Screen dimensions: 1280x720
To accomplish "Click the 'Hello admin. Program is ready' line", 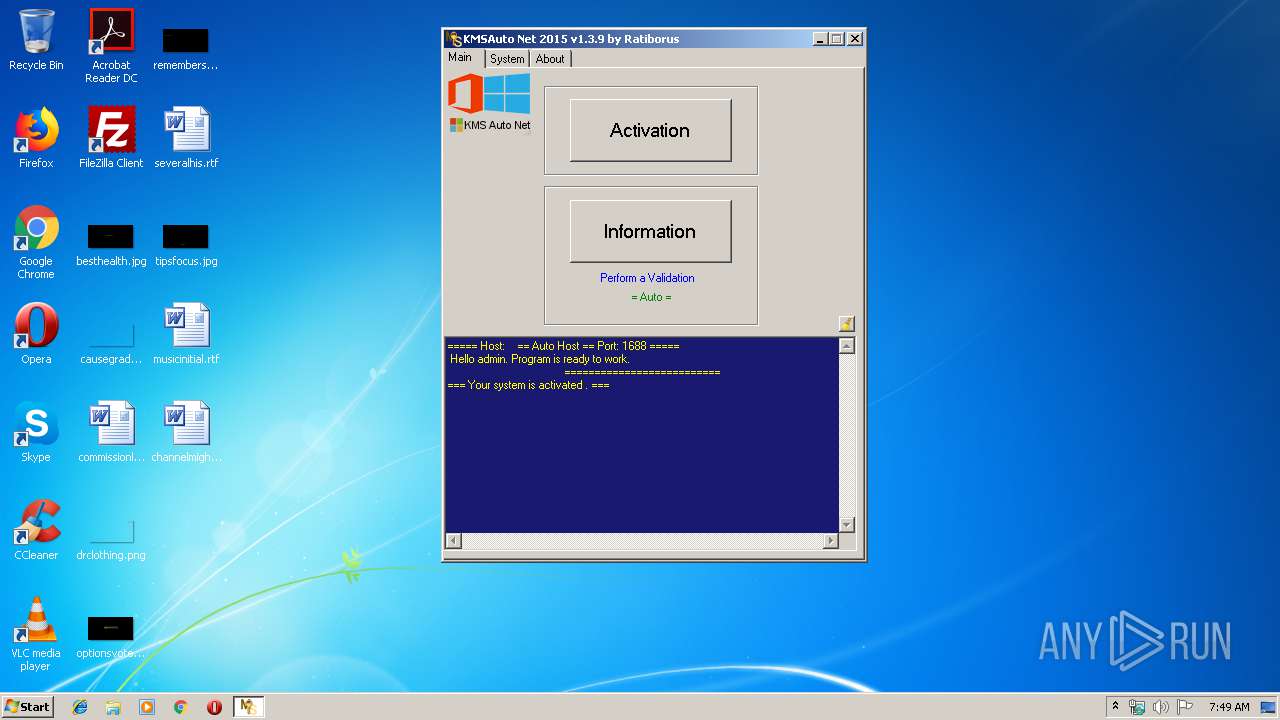I will pyautogui.click(x=539, y=359).
